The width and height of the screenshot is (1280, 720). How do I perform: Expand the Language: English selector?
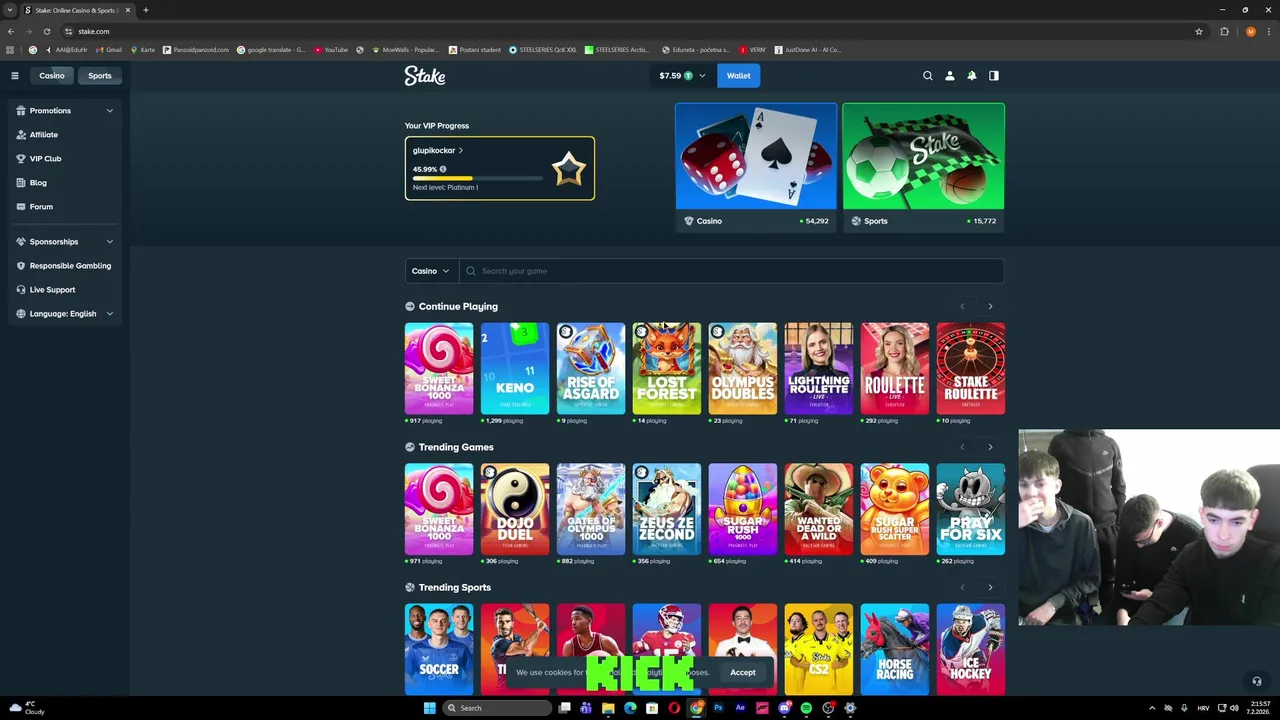[65, 314]
